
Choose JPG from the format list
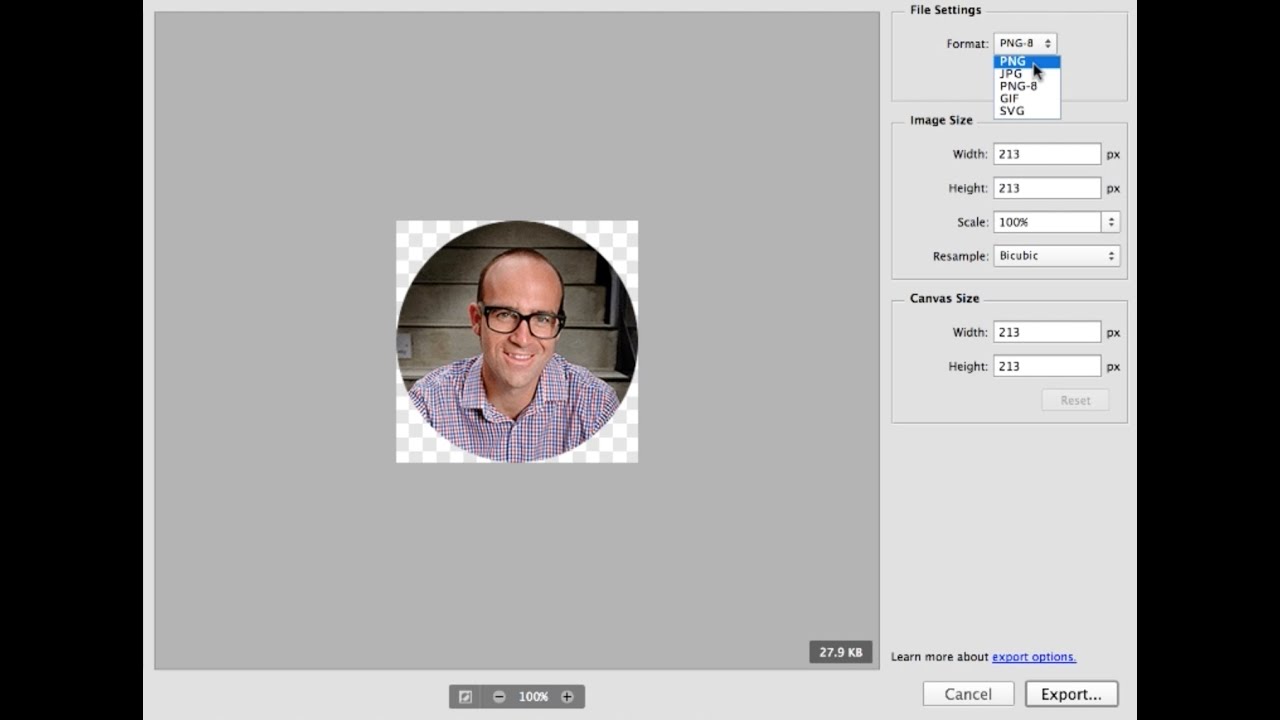(x=1011, y=74)
